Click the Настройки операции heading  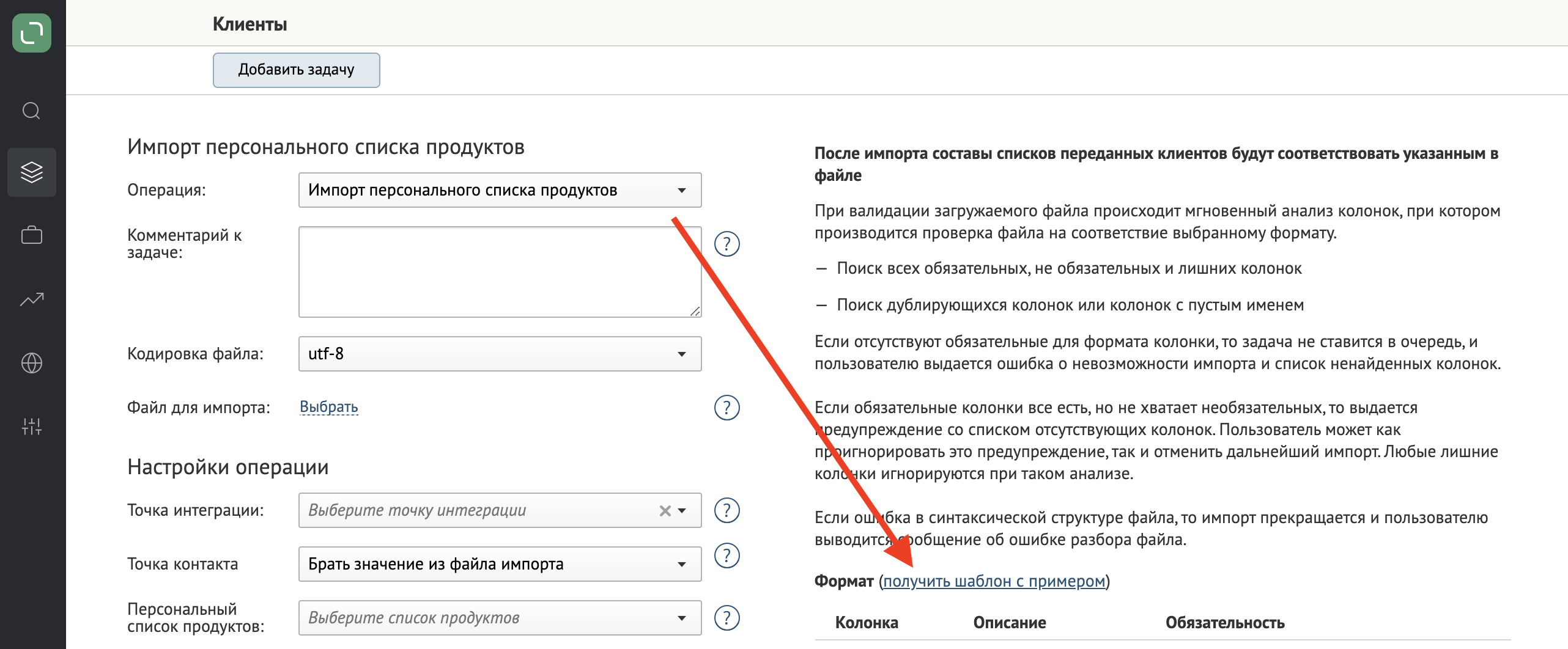pos(228,467)
